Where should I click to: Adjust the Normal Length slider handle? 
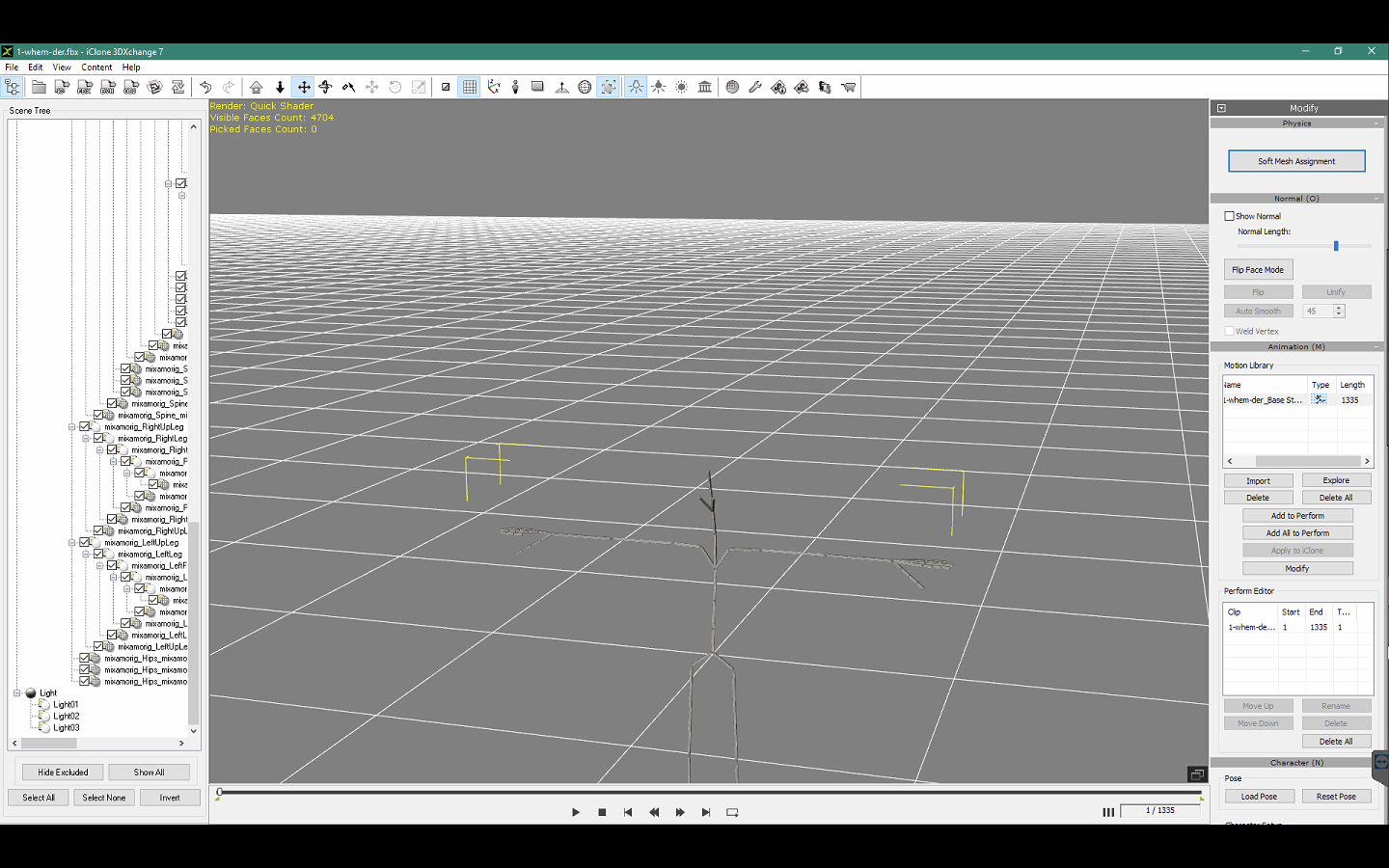click(x=1336, y=246)
